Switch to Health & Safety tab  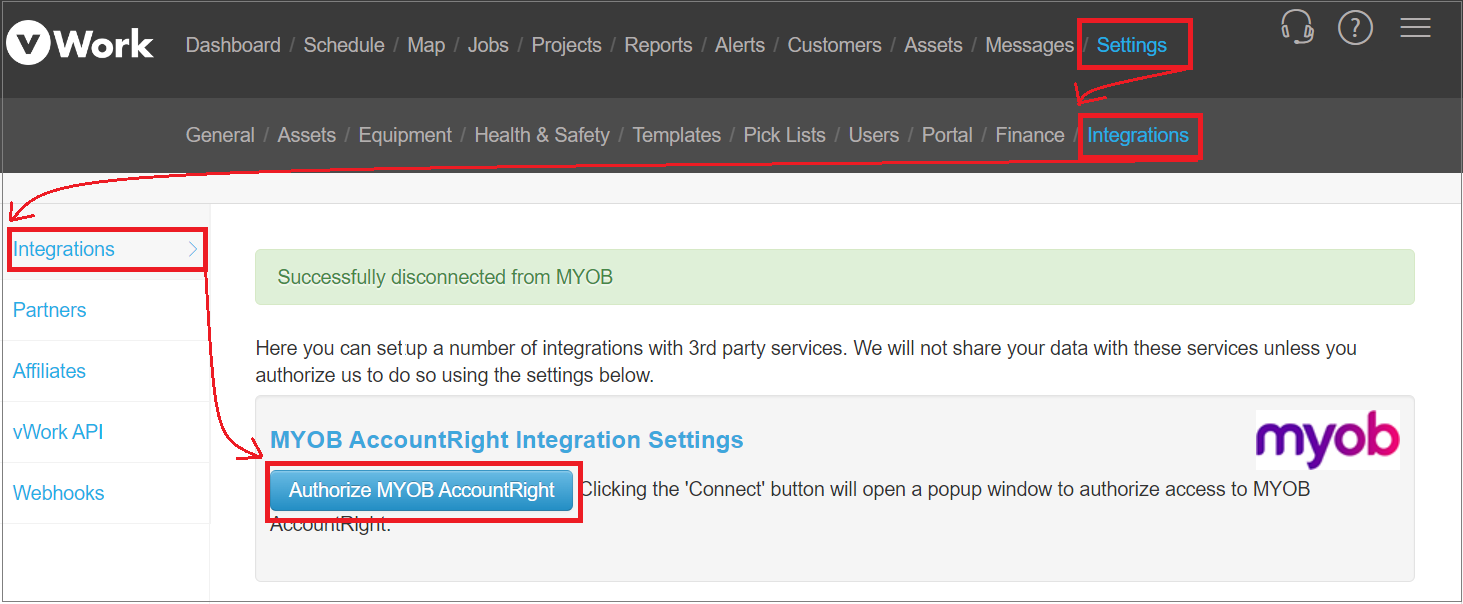click(542, 135)
